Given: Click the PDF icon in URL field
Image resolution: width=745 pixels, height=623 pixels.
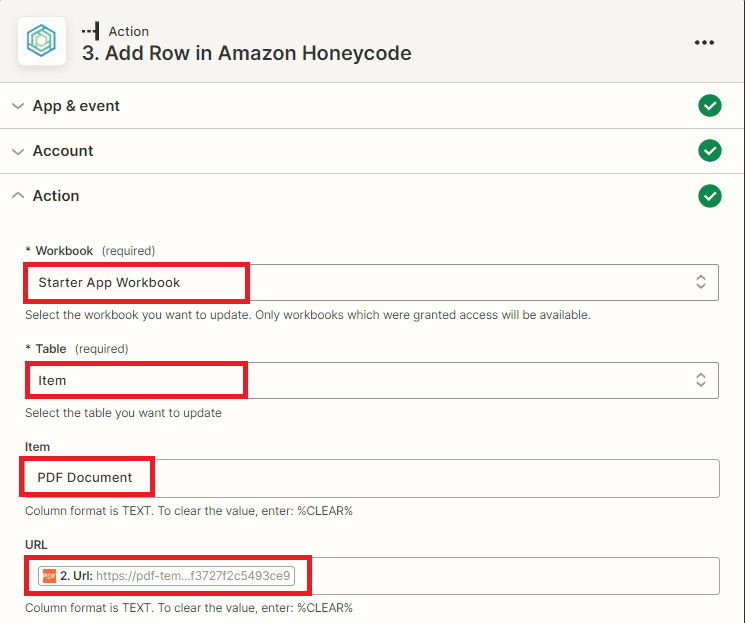Looking at the screenshot, I should pyautogui.click(x=49, y=576).
